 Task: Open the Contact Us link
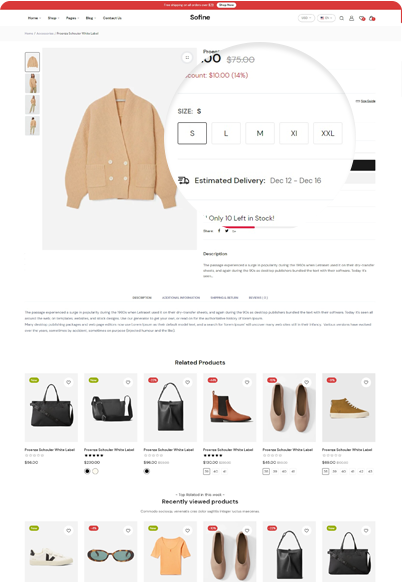pos(112,18)
